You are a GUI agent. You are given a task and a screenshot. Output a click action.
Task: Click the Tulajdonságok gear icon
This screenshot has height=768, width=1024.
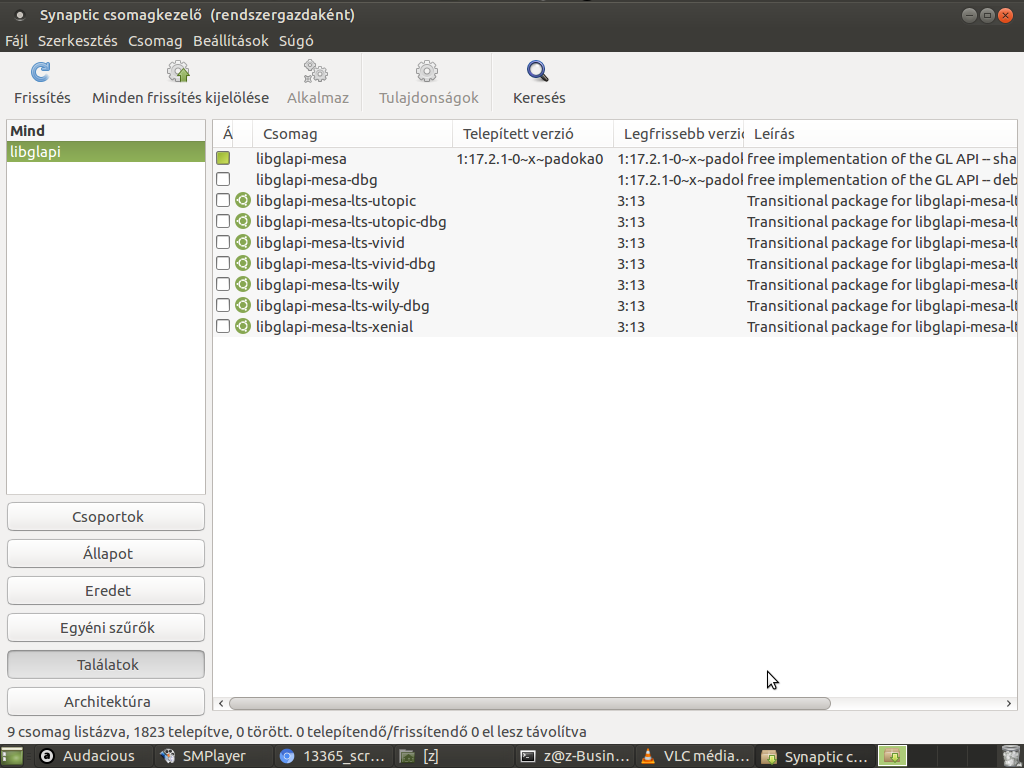click(x=427, y=72)
